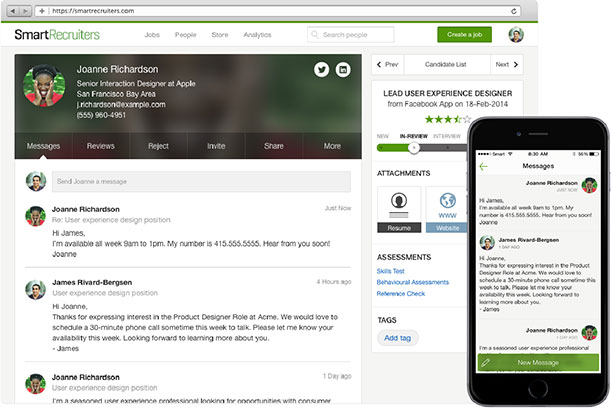
Task: Open the Store menu
Action: [x=220, y=35]
